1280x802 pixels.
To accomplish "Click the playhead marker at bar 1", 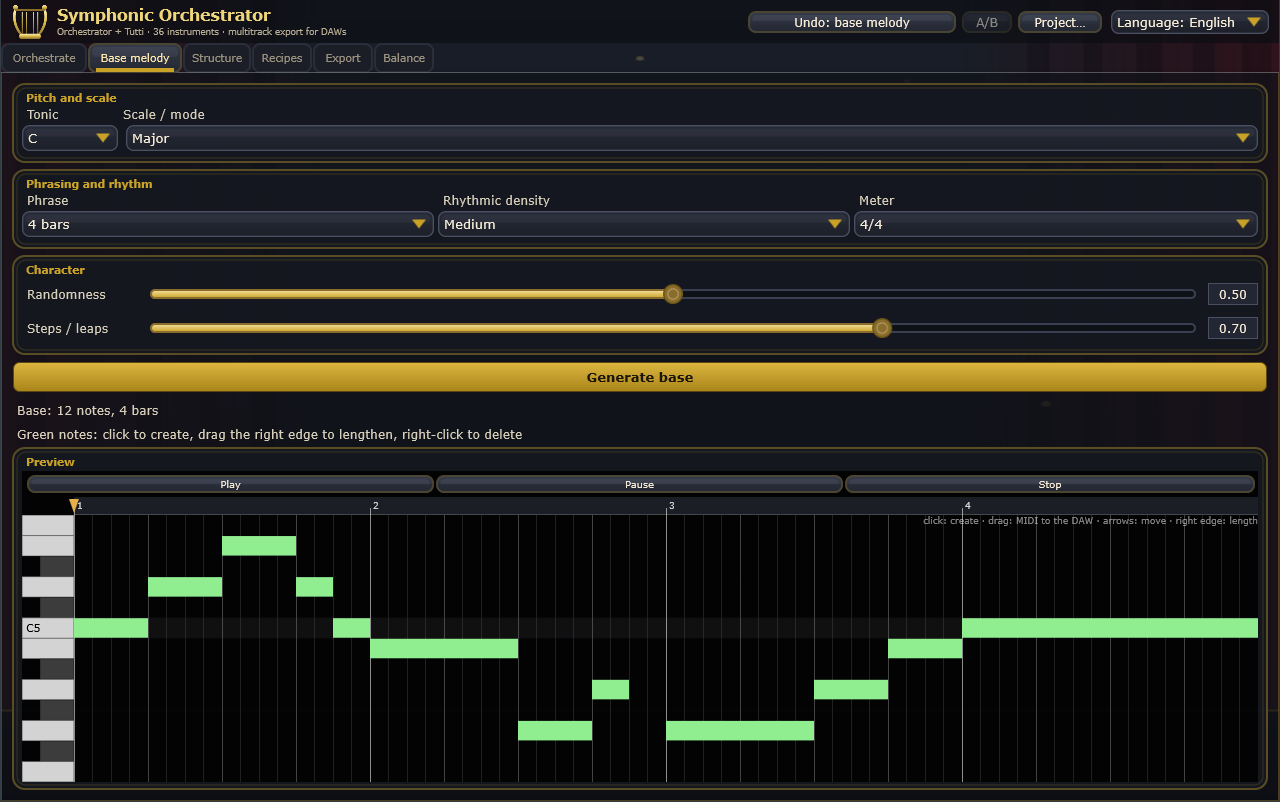I will [x=73, y=506].
